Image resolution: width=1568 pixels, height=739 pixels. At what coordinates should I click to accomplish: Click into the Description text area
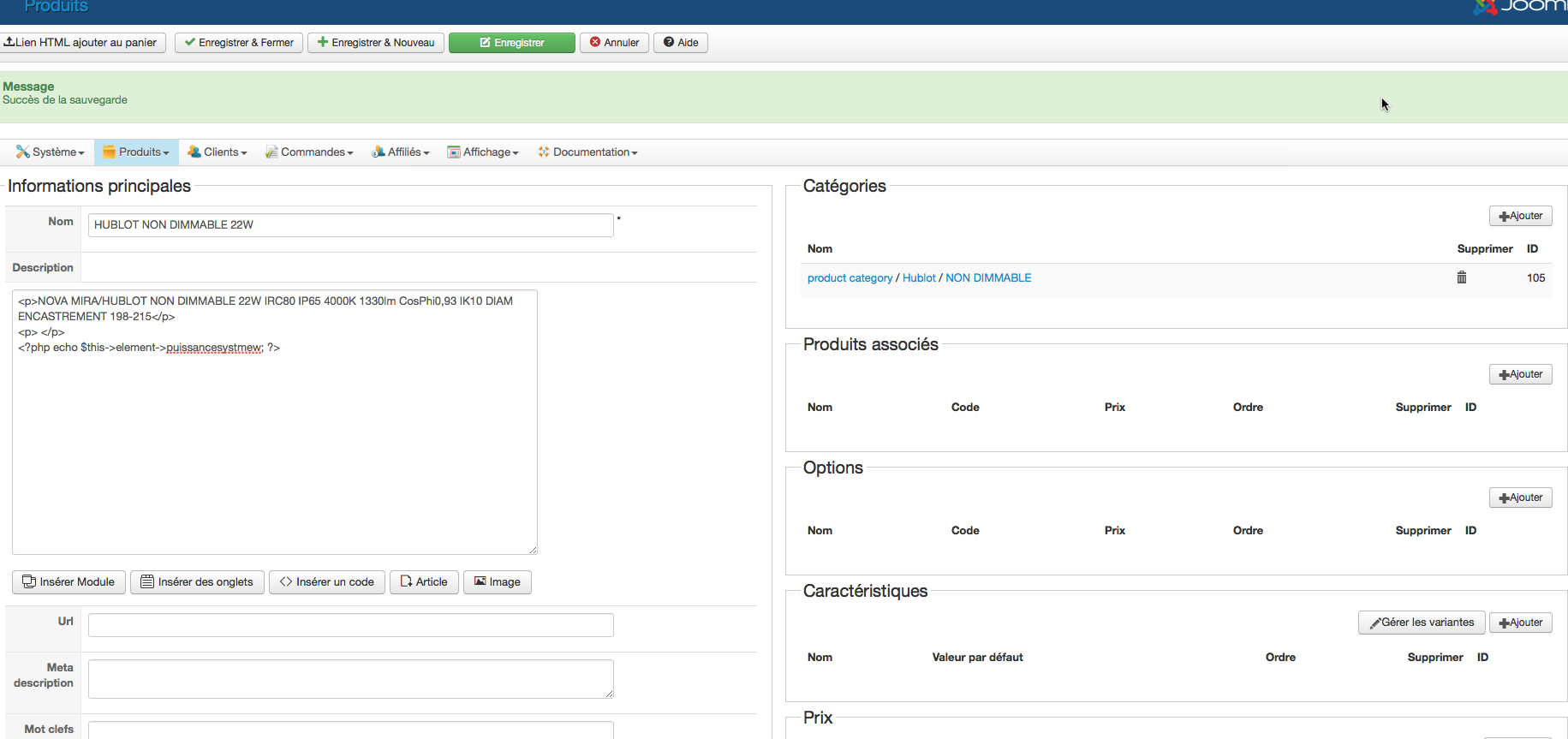275,422
